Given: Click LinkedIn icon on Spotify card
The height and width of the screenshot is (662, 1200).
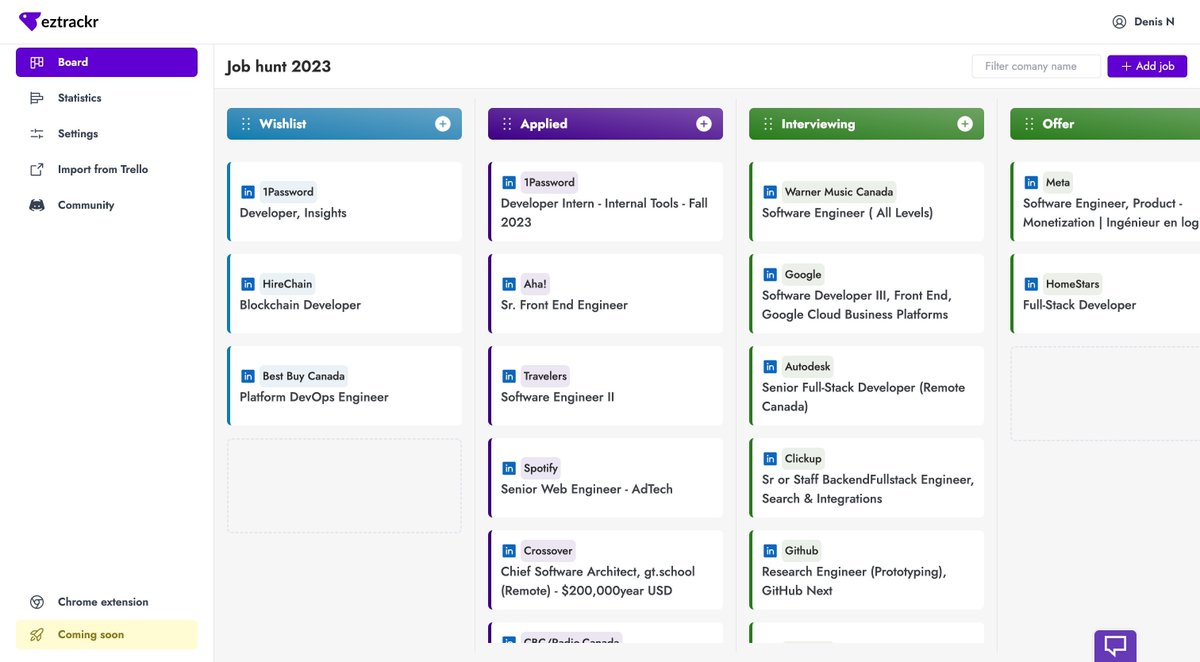Looking at the screenshot, I should [509, 468].
